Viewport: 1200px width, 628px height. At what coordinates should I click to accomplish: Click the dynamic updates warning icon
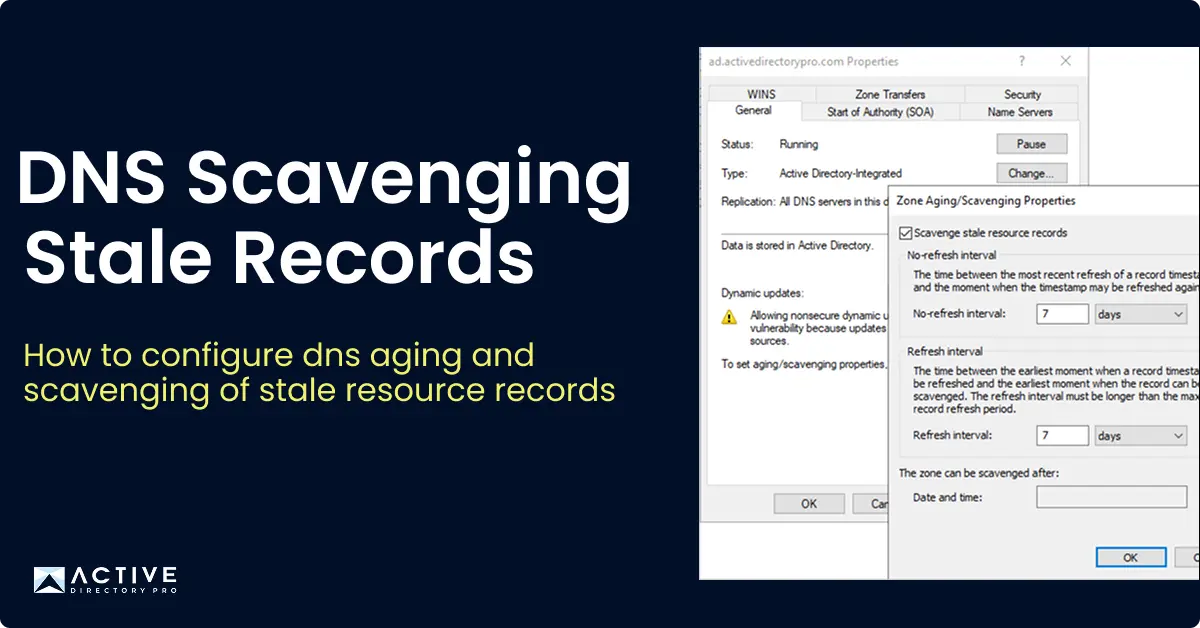730,317
